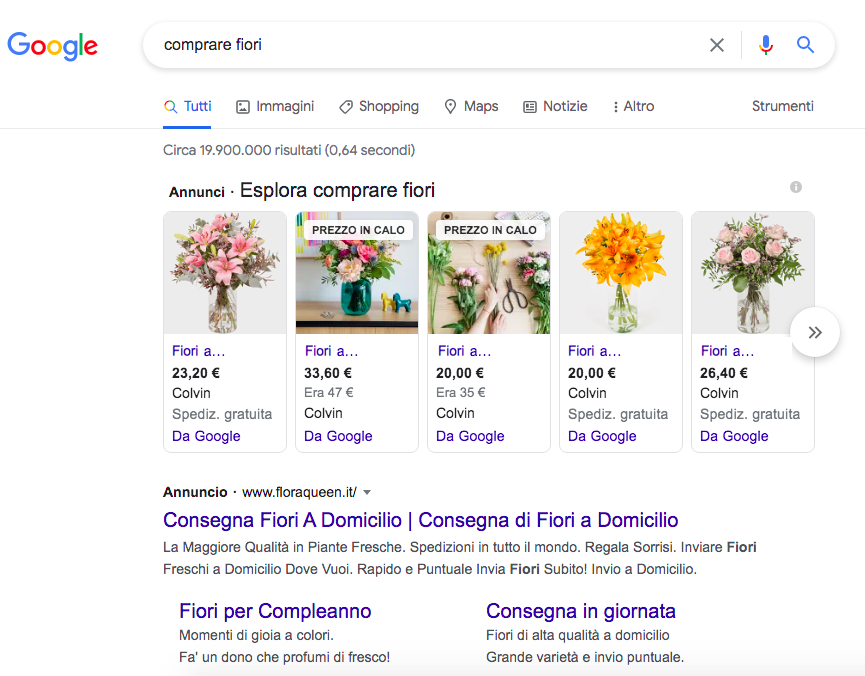Click "Da Google" link under the 33,60 € product
Screen dimensions: 865x676
click(x=338, y=436)
